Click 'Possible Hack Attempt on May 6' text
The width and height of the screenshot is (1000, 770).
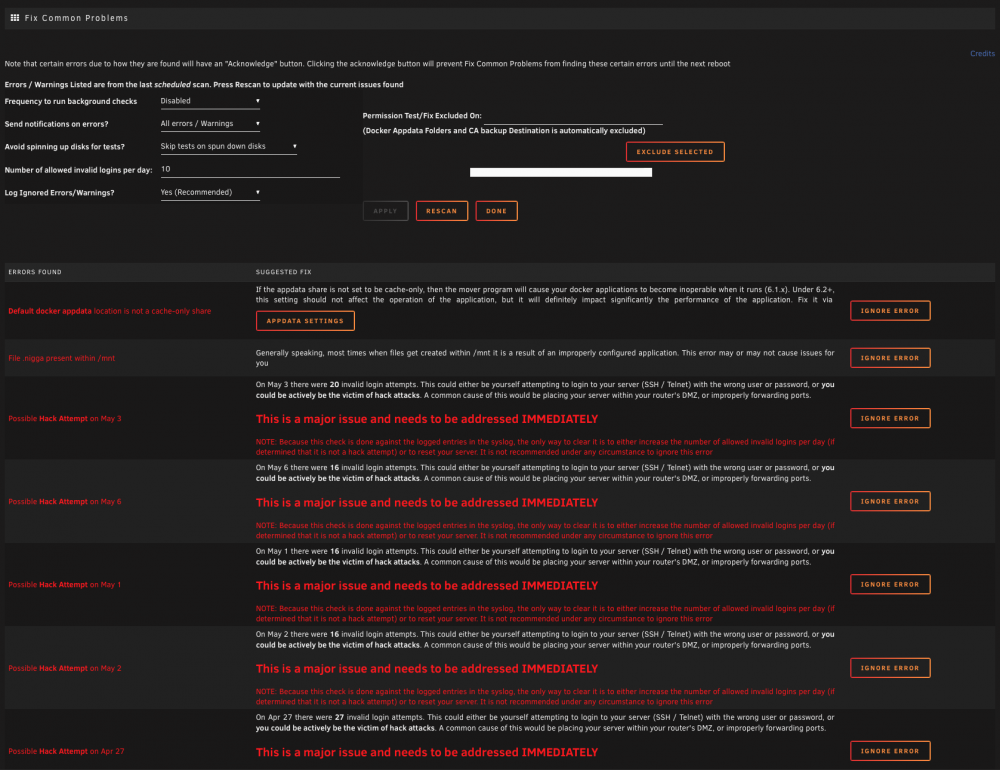(64, 501)
